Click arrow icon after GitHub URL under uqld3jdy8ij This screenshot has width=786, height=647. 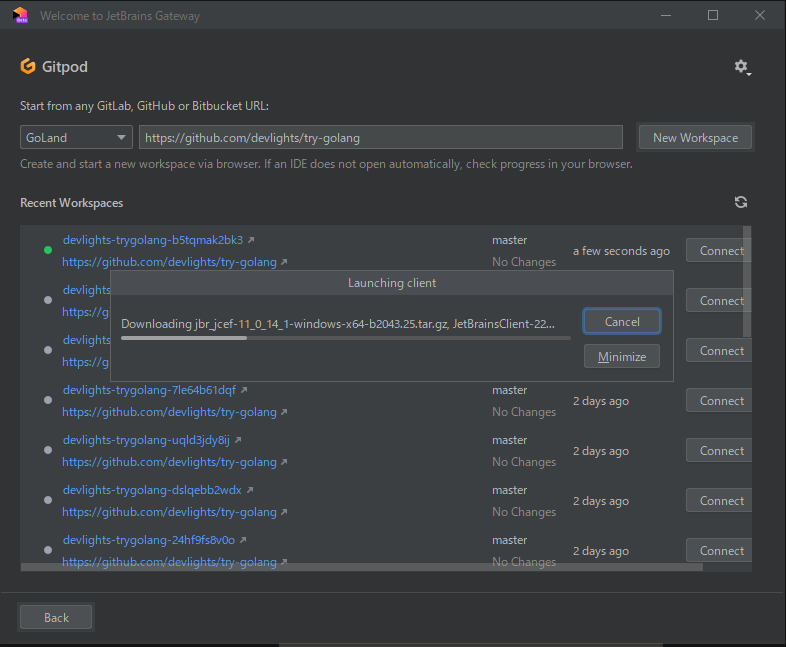284,462
